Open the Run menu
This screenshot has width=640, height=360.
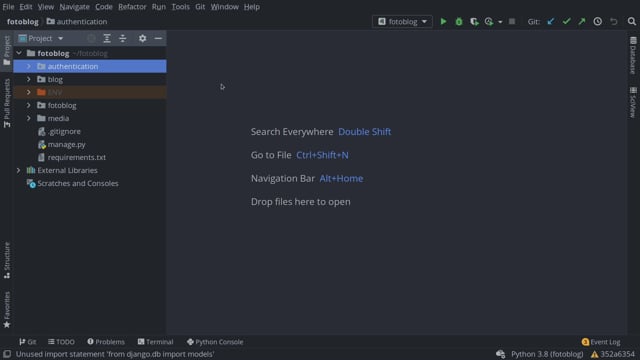159,7
